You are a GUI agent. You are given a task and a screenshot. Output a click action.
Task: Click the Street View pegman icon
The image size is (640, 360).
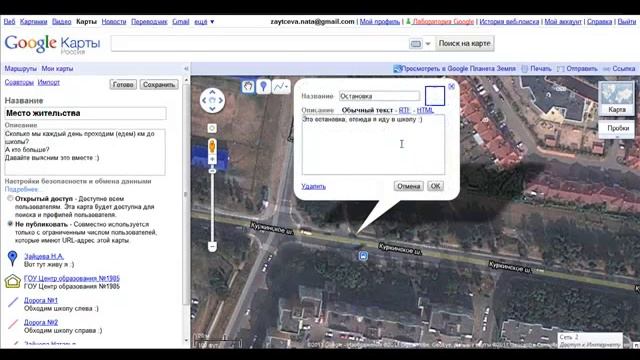tap(212, 146)
